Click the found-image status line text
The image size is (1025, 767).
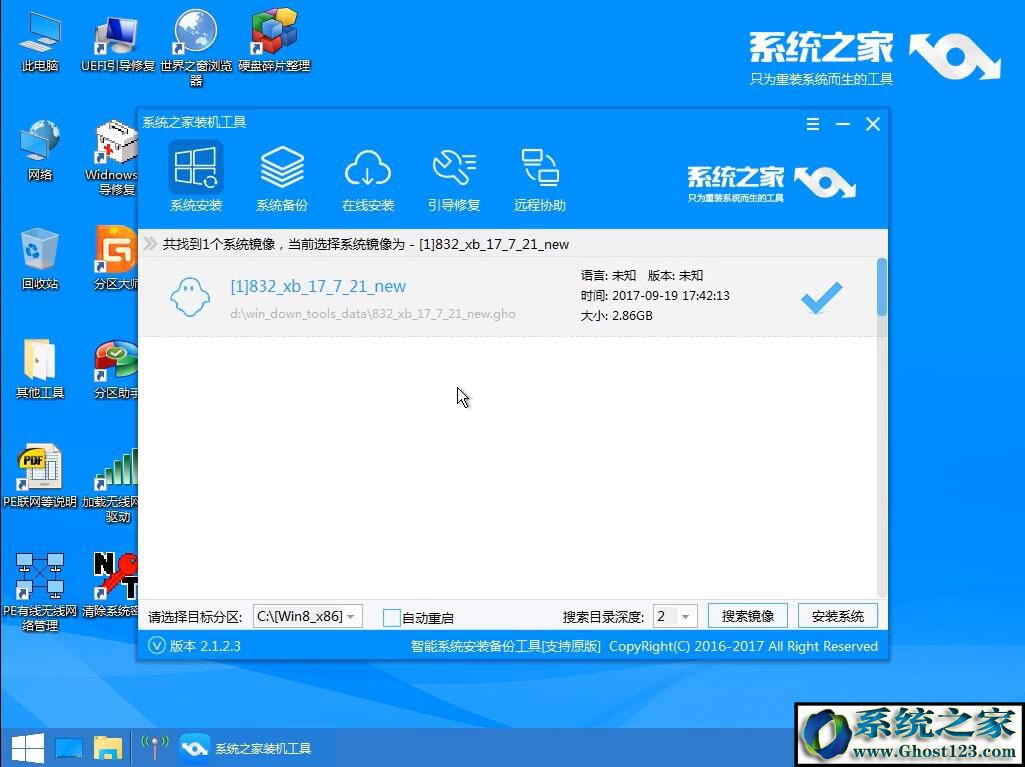click(x=365, y=245)
